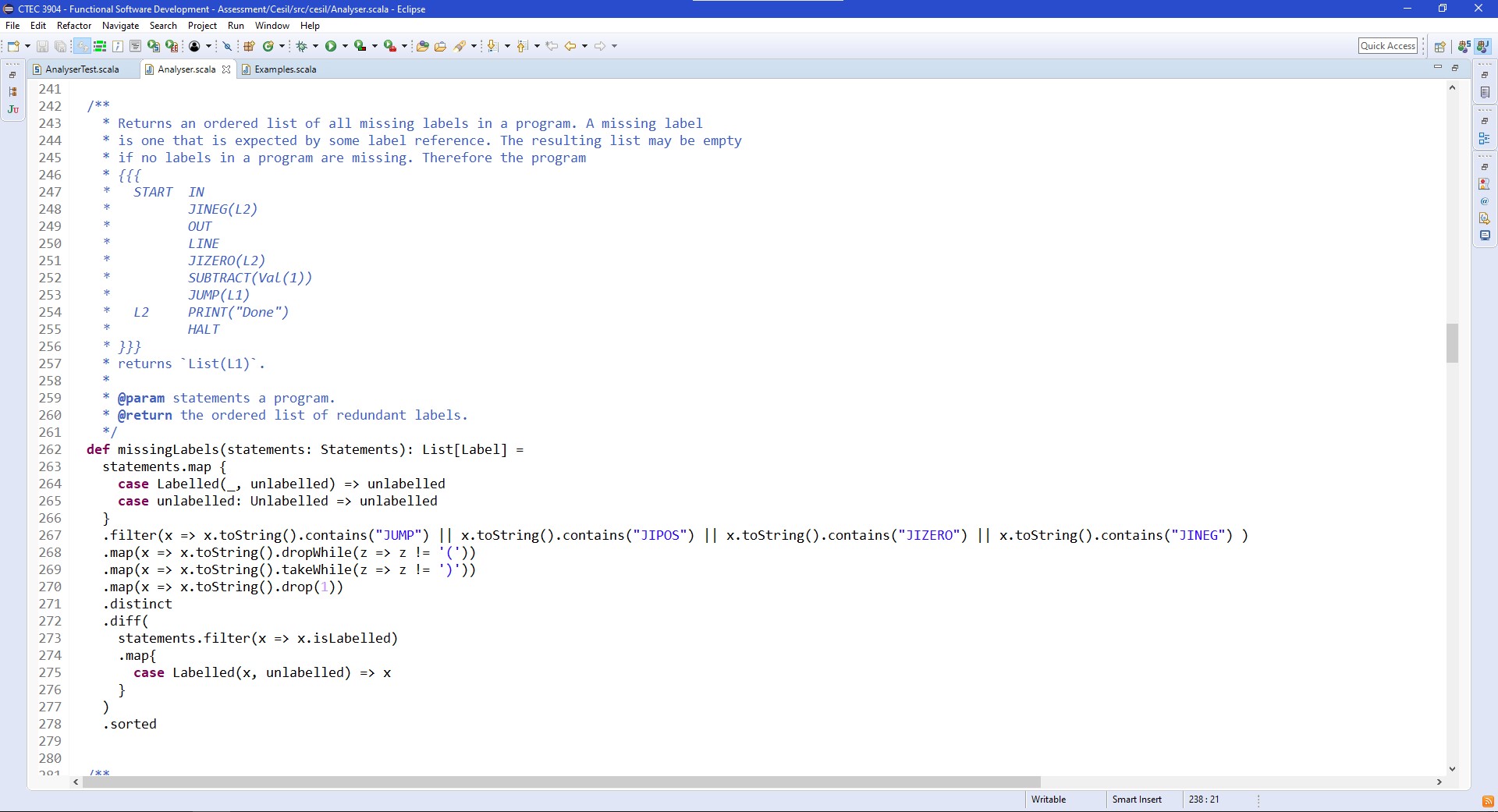Open the External Tools dropdown arrow
The height and width of the screenshot is (812, 1498).
(404, 46)
